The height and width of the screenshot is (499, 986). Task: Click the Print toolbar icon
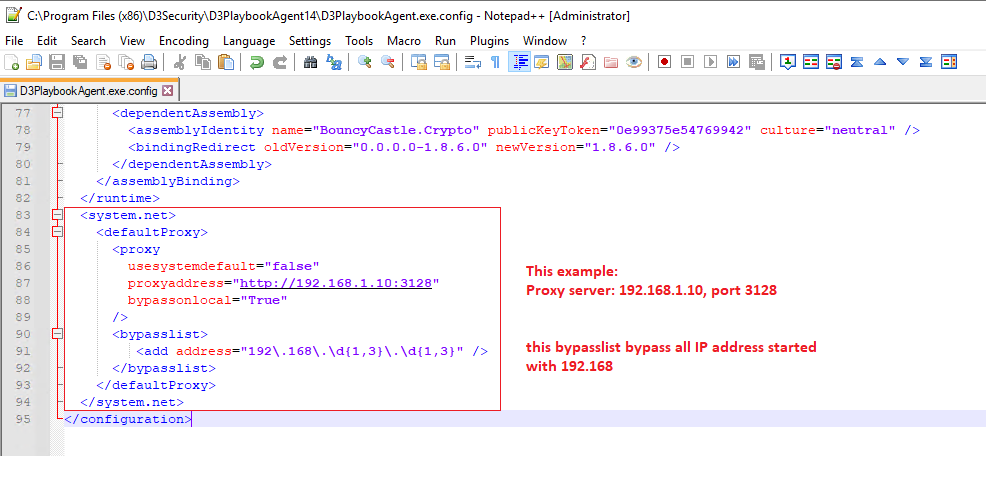pyautogui.click(x=148, y=62)
